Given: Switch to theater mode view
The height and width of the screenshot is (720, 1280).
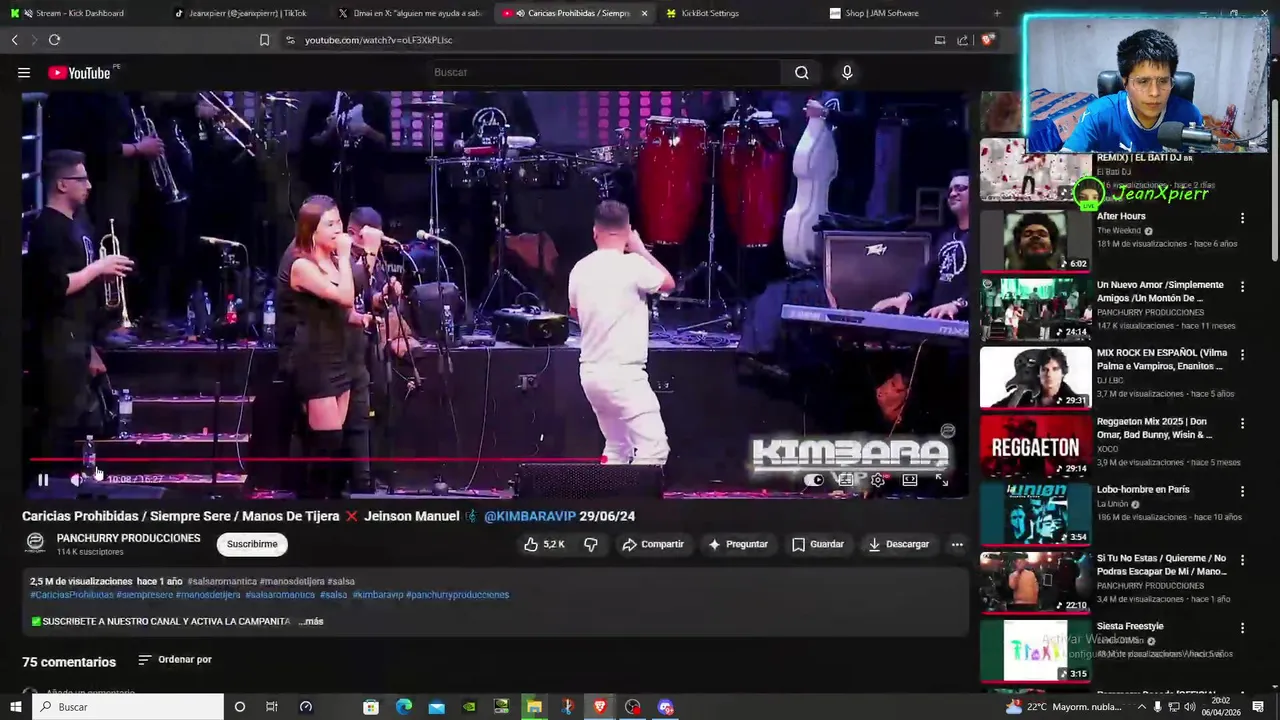Looking at the screenshot, I should click(910, 480).
